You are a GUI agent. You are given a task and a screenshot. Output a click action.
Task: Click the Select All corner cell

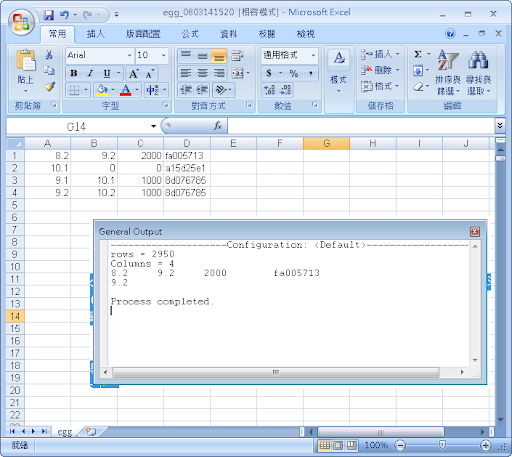pos(15,143)
